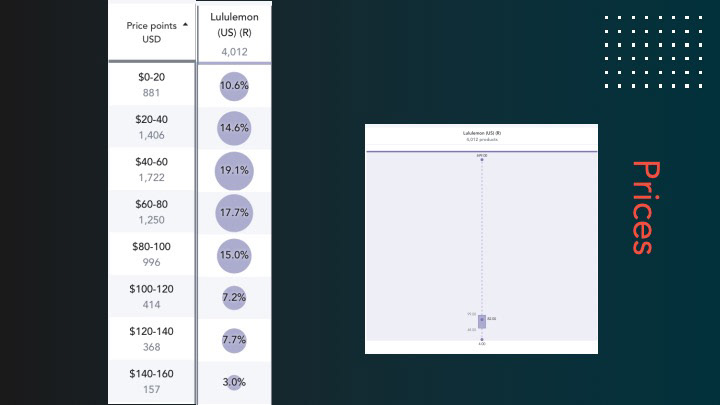This screenshot has width=720, height=405.
Task: Click the 996 product count
Action: pos(151,262)
